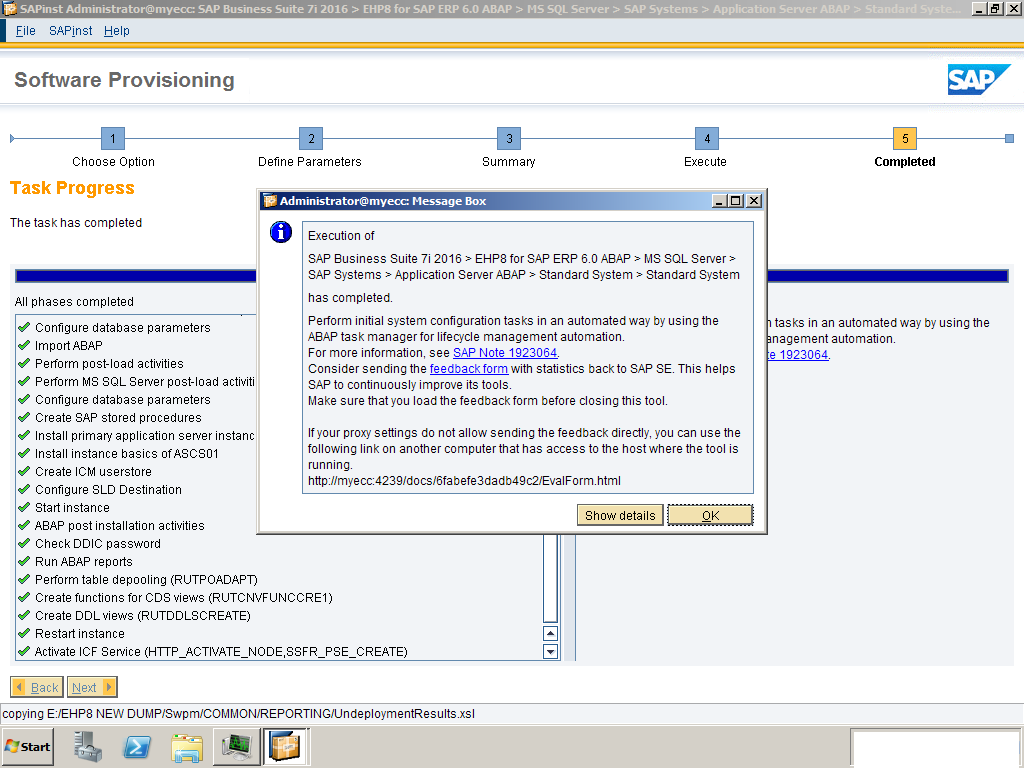This screenshot has height=768, width=1024.
Task: Click the checkmark beside Restart instance
Action: click(x=22, y=633)
